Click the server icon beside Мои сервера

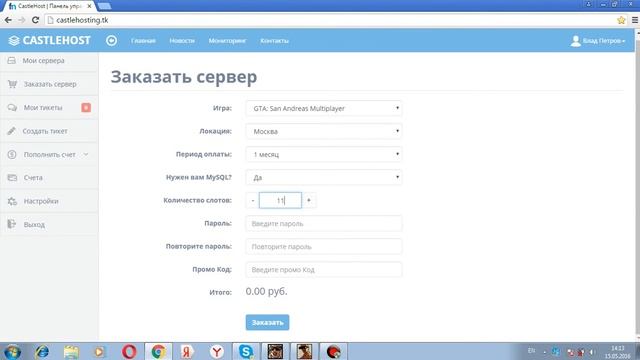11,60
